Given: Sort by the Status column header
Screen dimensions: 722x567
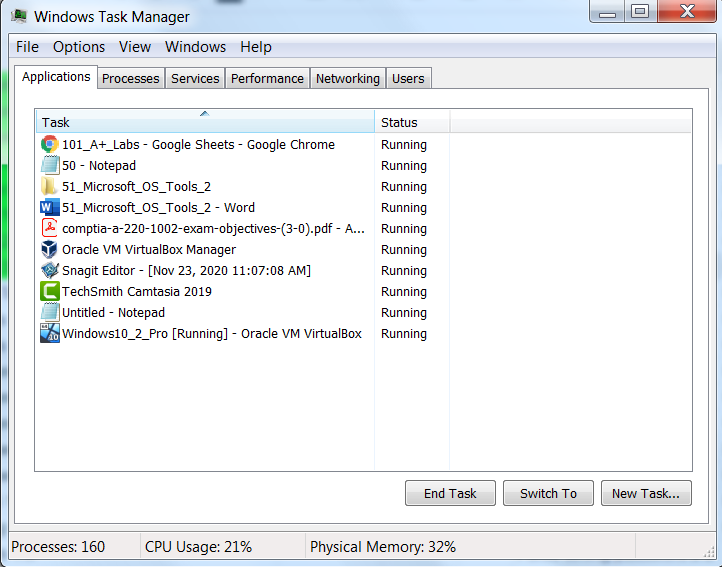Looking at the screenshot, I should pyautogui.click(x=412, y=123).
